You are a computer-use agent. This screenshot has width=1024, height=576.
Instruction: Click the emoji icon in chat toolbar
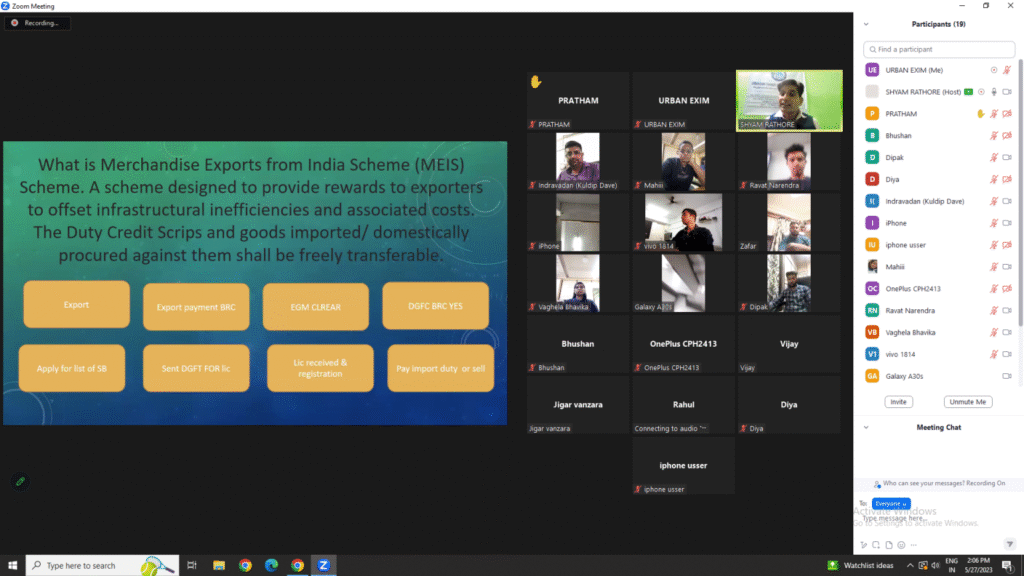(x=901, y=545)
